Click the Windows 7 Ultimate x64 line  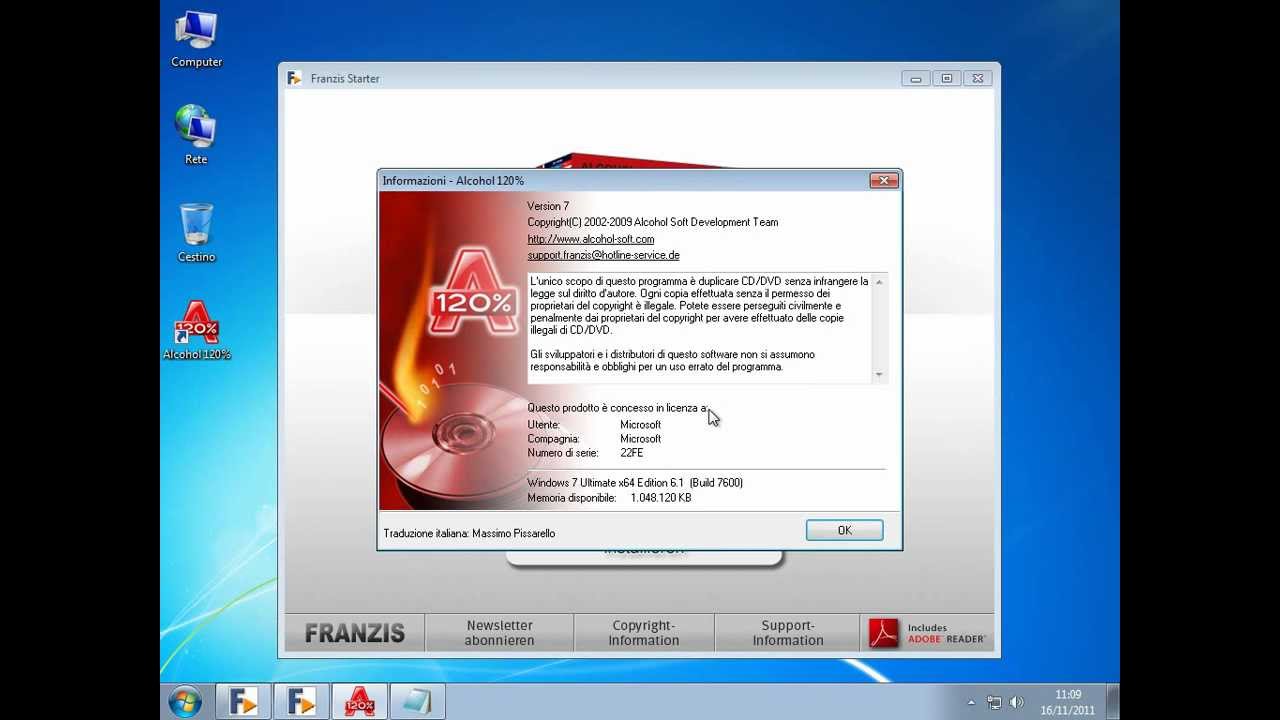[x=635, y=483]
